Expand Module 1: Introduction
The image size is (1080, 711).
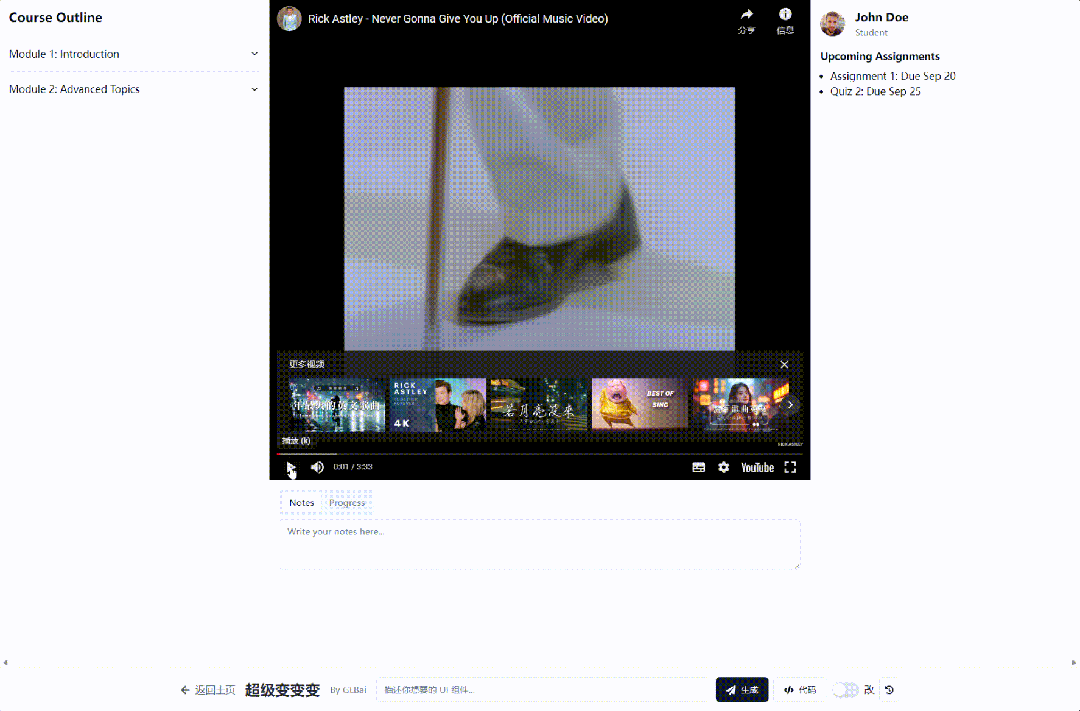pyautogui.click(x=134, y=54)
